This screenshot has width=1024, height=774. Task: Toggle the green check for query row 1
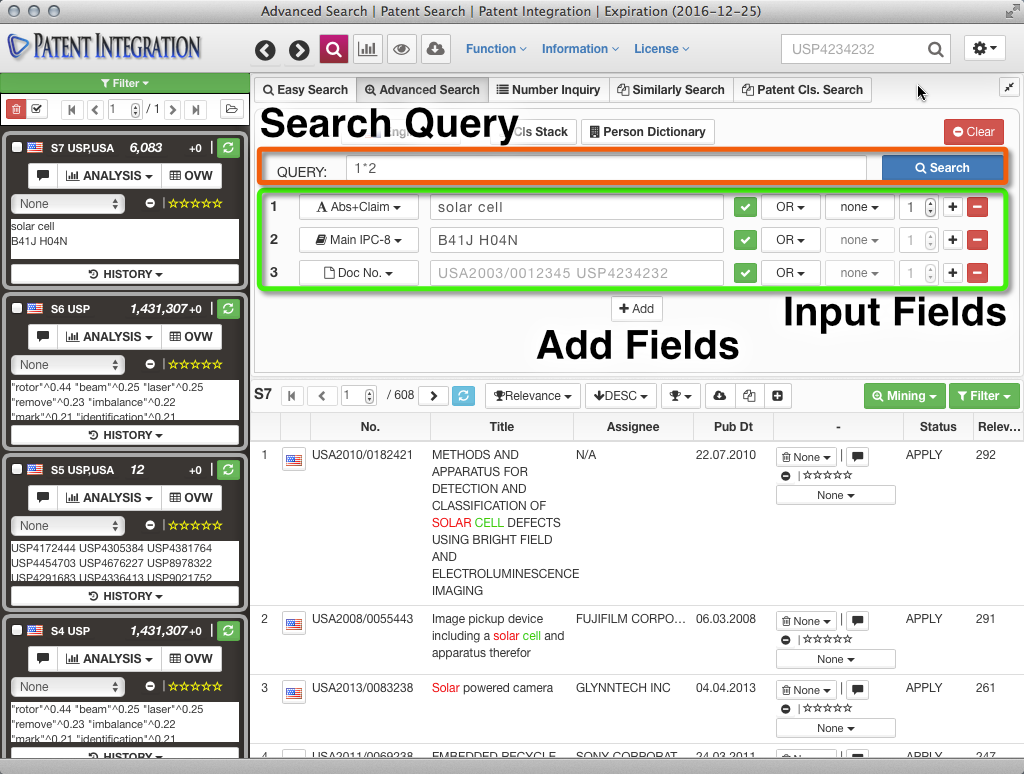tap(745, 207)
